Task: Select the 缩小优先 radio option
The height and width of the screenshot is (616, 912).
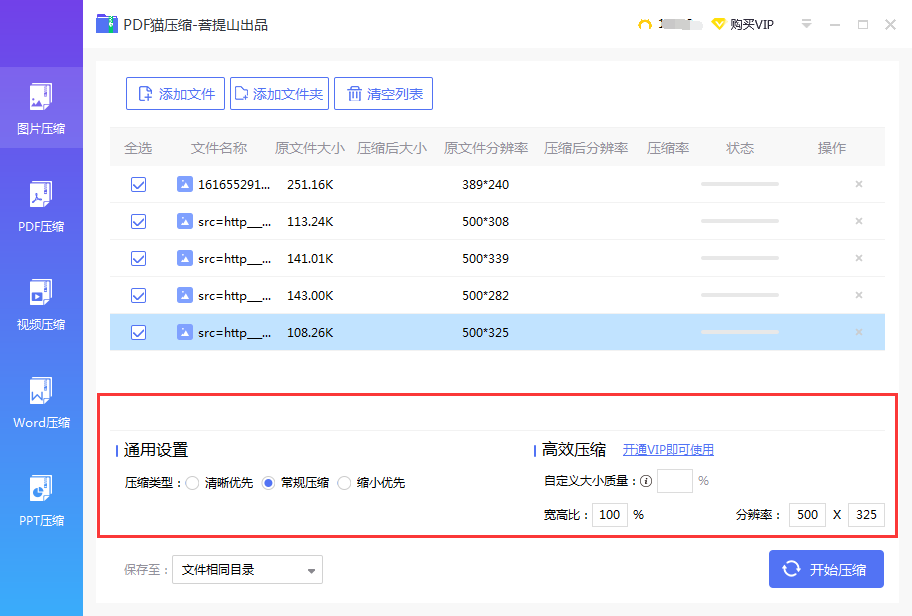Action: coord(344,483)
